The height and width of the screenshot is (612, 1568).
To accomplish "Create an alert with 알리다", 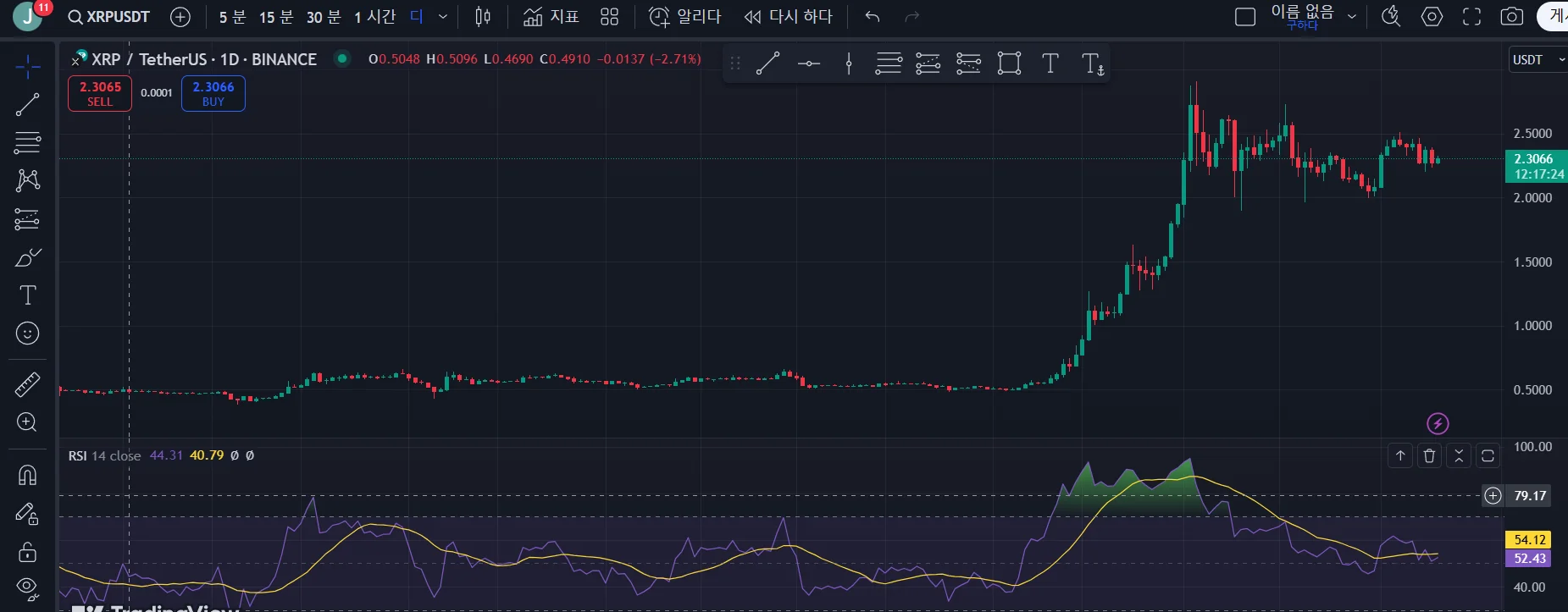I will pos(684,17).
